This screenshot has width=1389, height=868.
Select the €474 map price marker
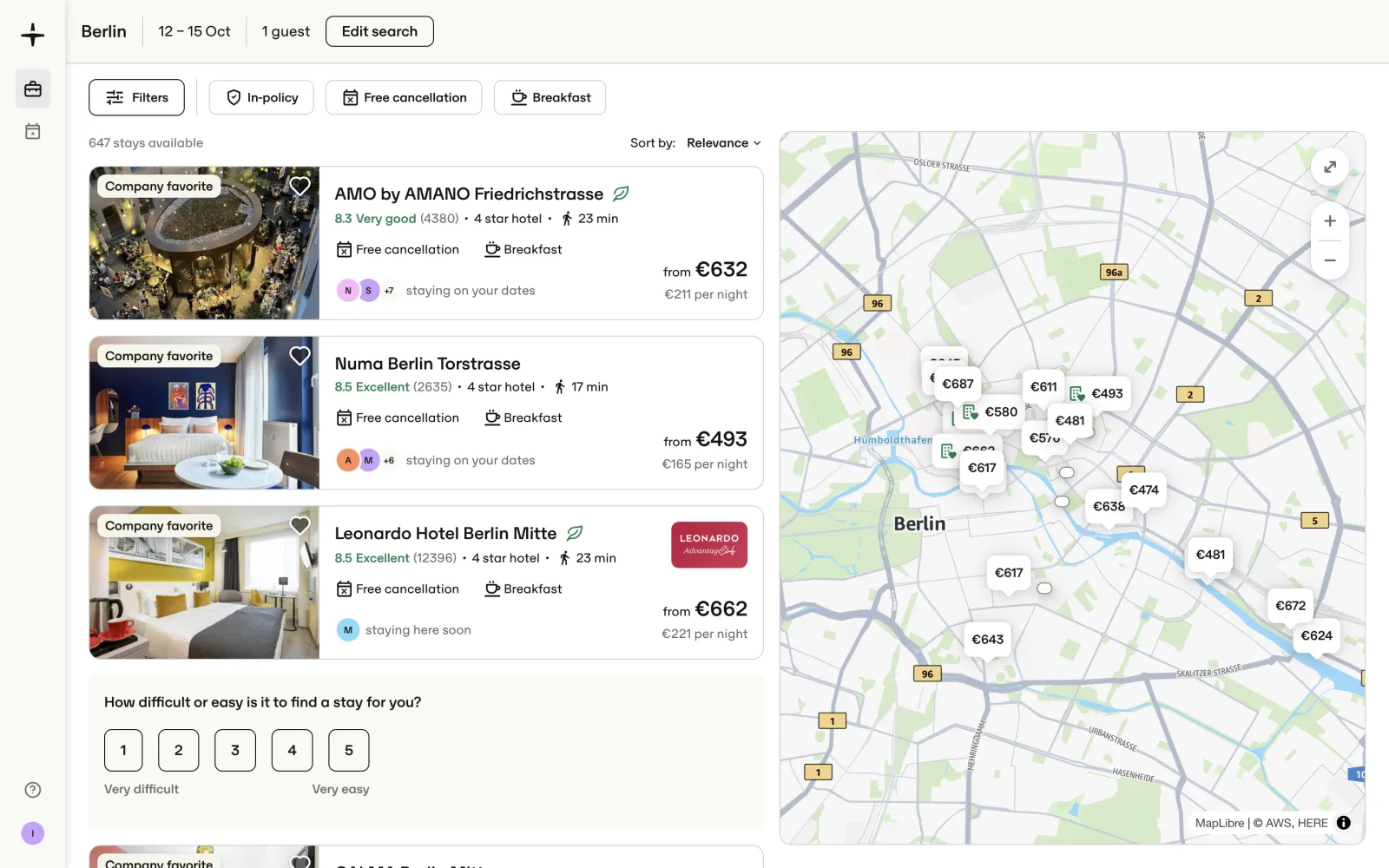pyautogui.click(x=1143, y=490)
